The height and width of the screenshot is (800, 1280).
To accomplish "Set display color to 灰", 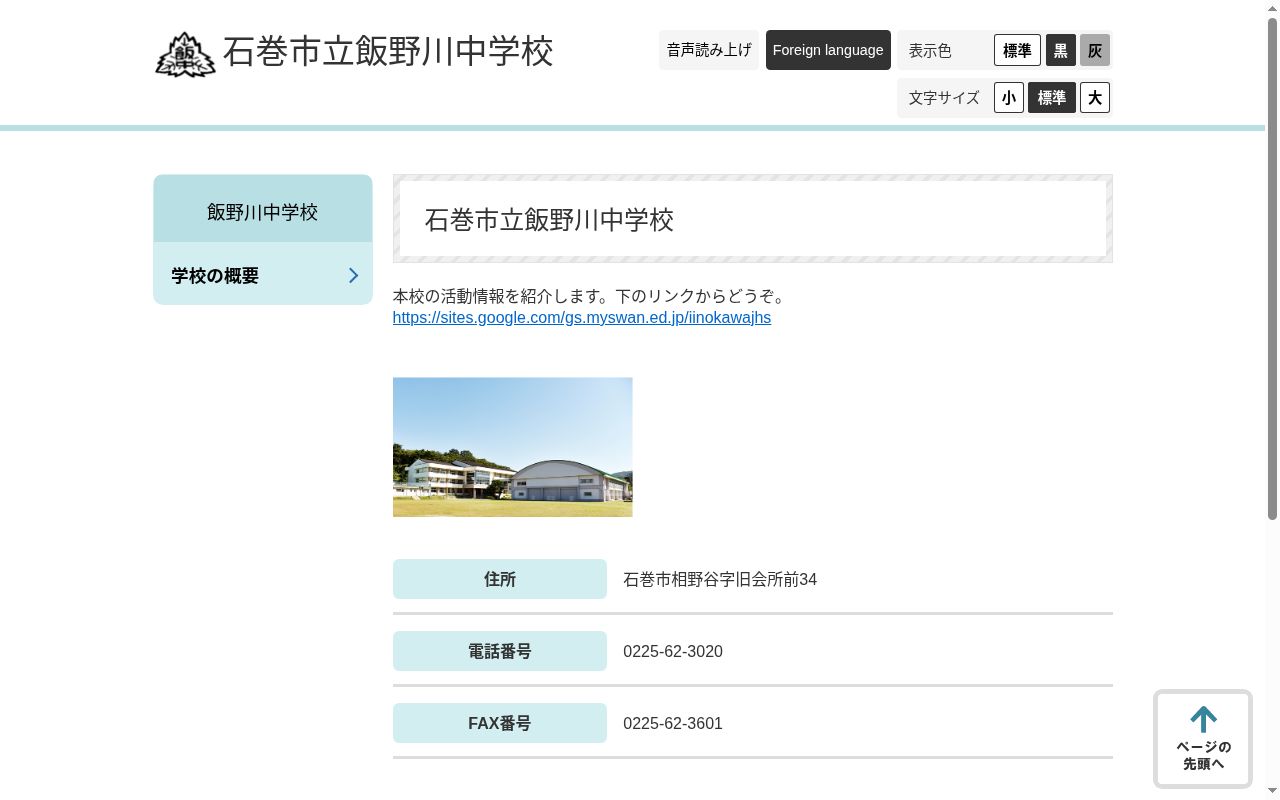I will tap(1095, 50).
